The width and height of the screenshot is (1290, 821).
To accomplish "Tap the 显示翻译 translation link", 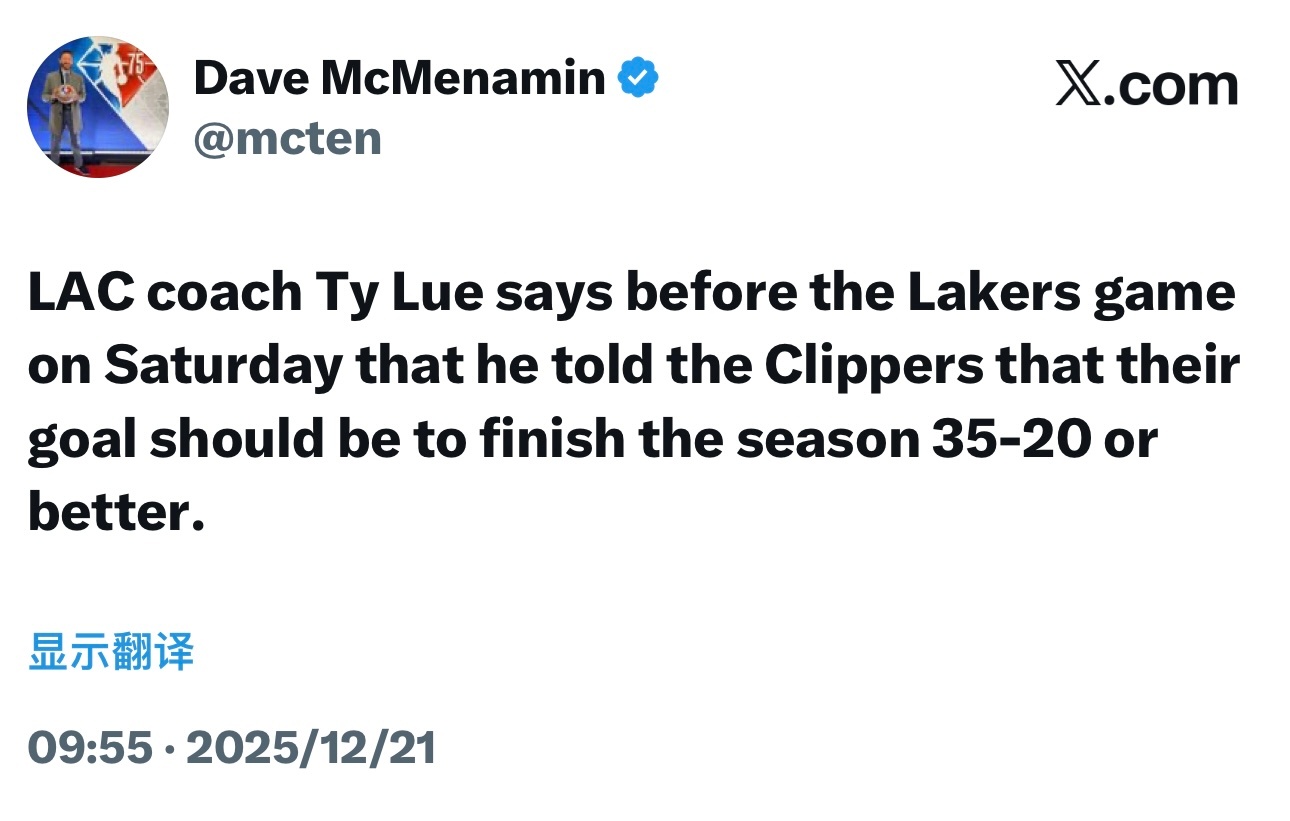I will pos(111,652).
